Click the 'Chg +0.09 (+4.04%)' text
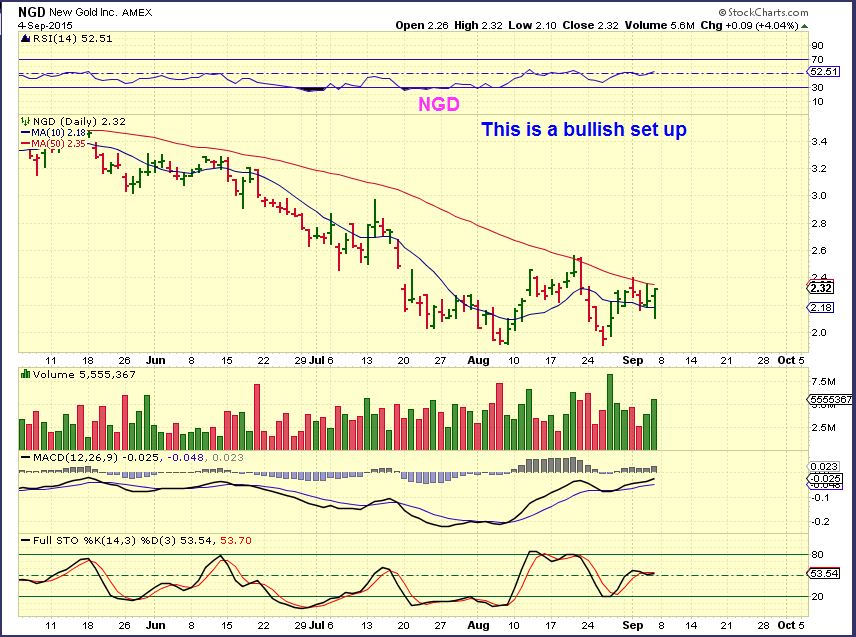The height and width of the screenshot is (637, 856). pyautogui.click(x=750, y=25)
